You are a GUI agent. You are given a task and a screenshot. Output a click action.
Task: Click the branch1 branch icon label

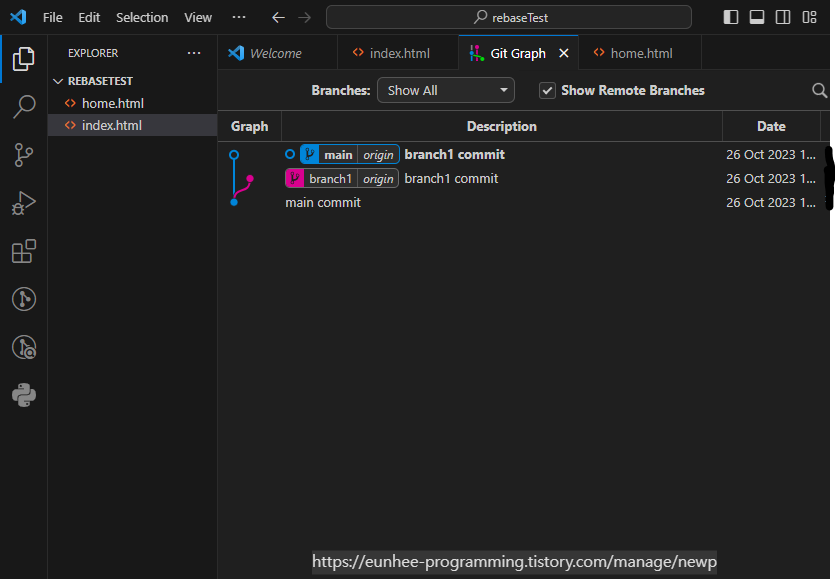294,178
